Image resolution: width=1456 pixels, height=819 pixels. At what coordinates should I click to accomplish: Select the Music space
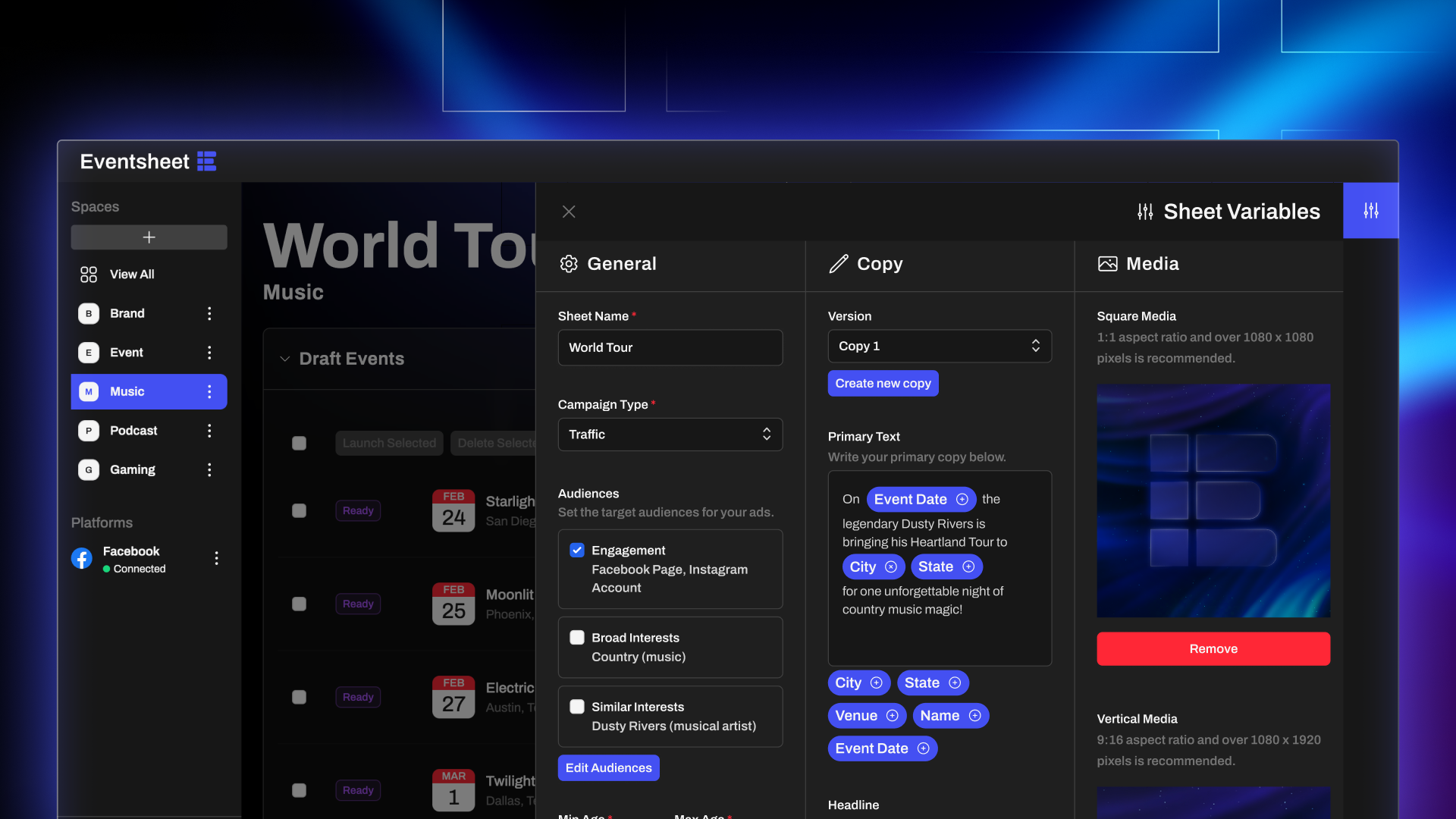tap(149, 392)
